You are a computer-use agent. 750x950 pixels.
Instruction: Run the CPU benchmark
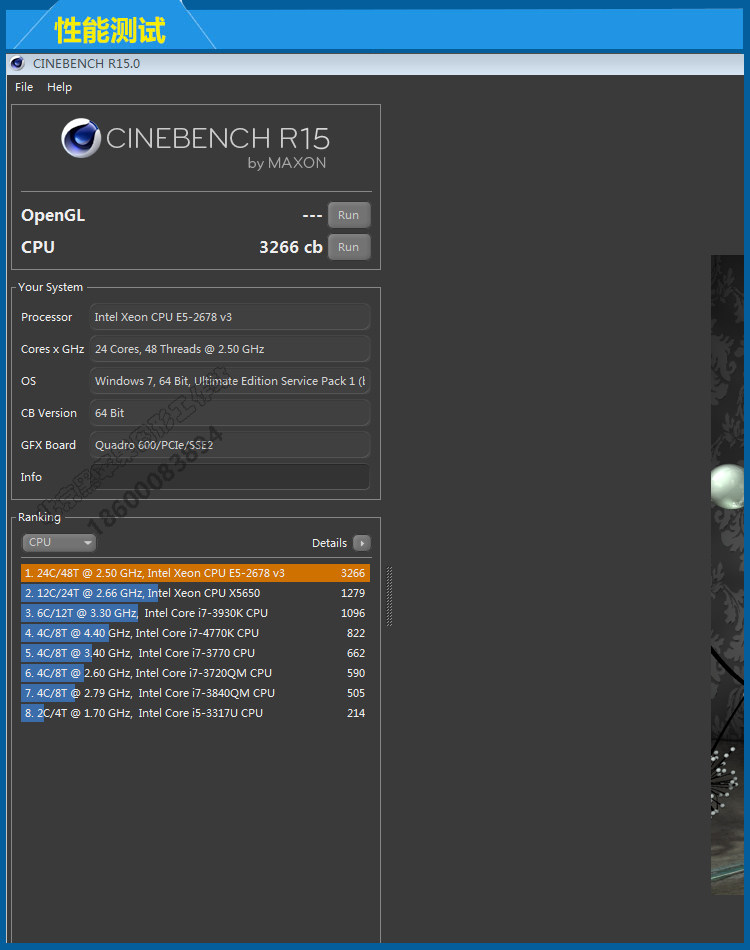click(349, 247)
